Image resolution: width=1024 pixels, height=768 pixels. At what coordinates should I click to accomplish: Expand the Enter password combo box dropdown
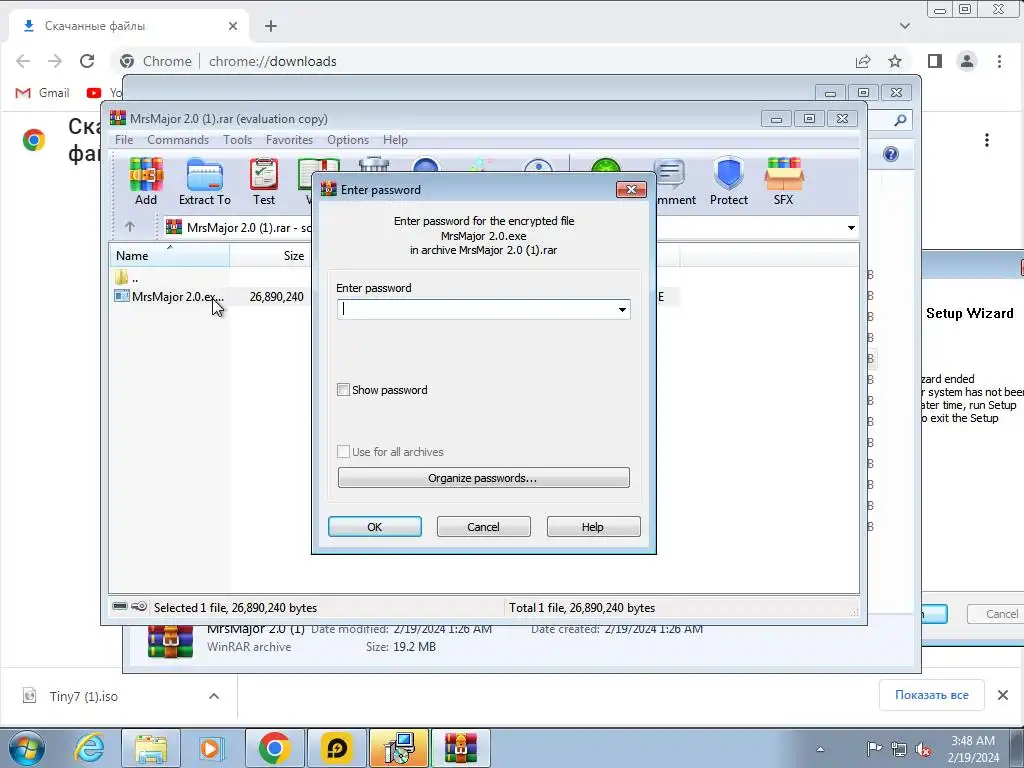(x=622, y=310)
